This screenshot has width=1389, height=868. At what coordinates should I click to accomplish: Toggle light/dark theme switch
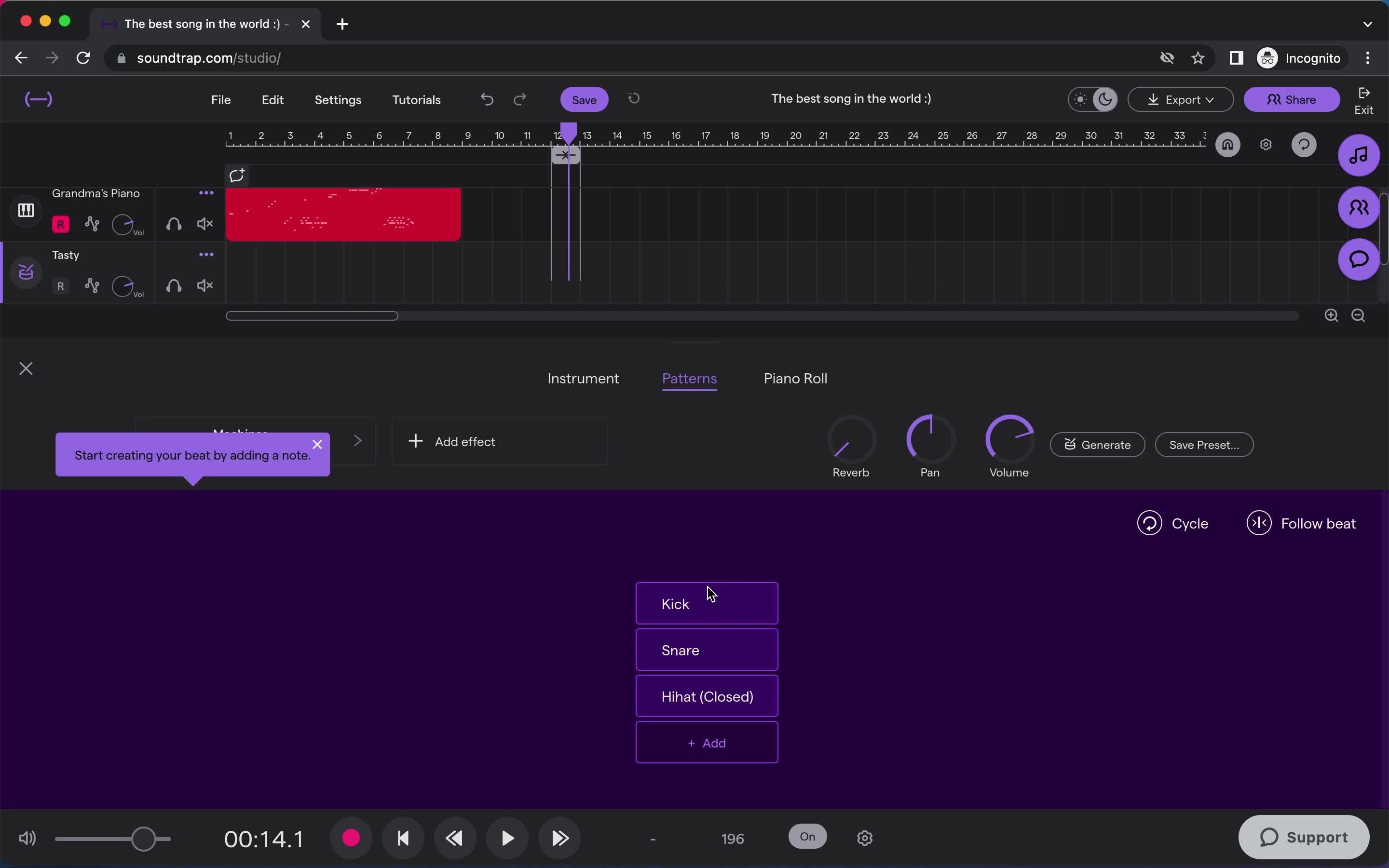(1093, 99)
